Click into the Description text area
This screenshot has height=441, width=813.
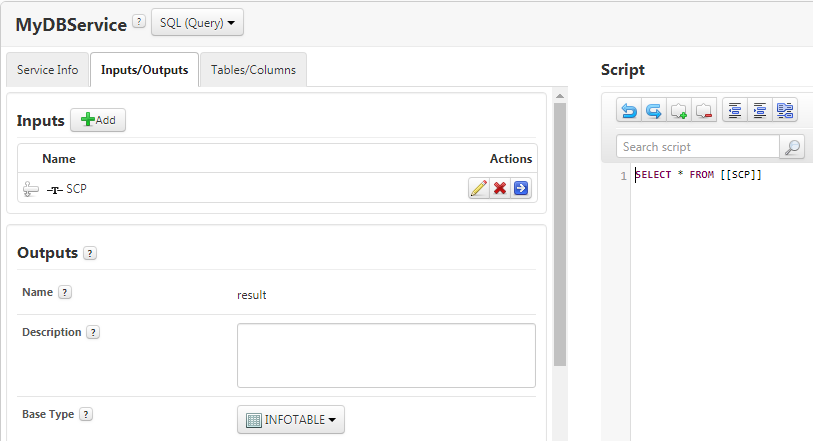coord(386,355)
